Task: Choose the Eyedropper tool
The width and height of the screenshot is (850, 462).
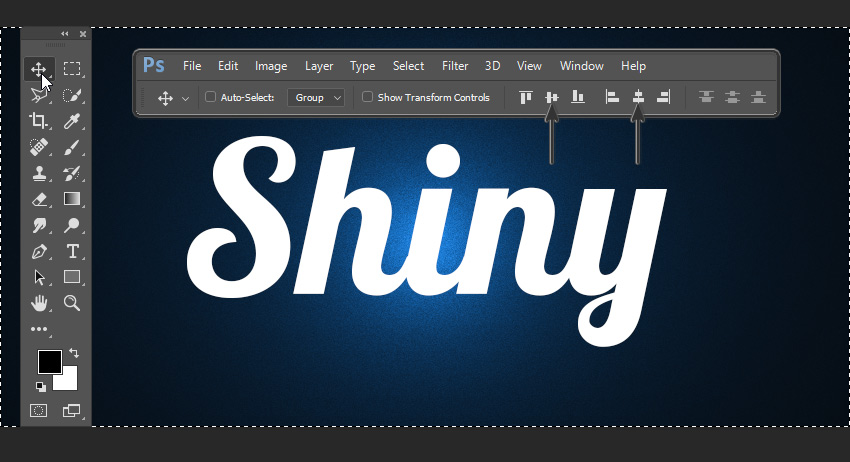Action: (x=72, y=121)
